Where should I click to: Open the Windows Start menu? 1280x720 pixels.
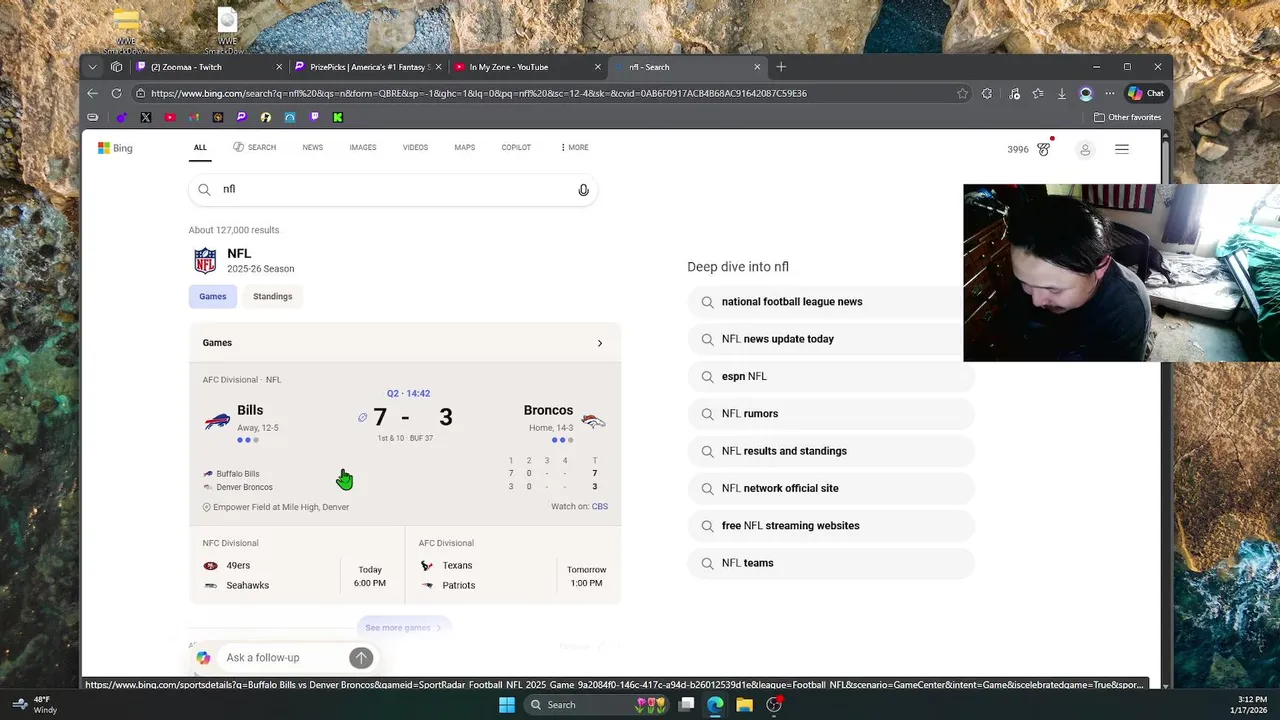(507, 705)
